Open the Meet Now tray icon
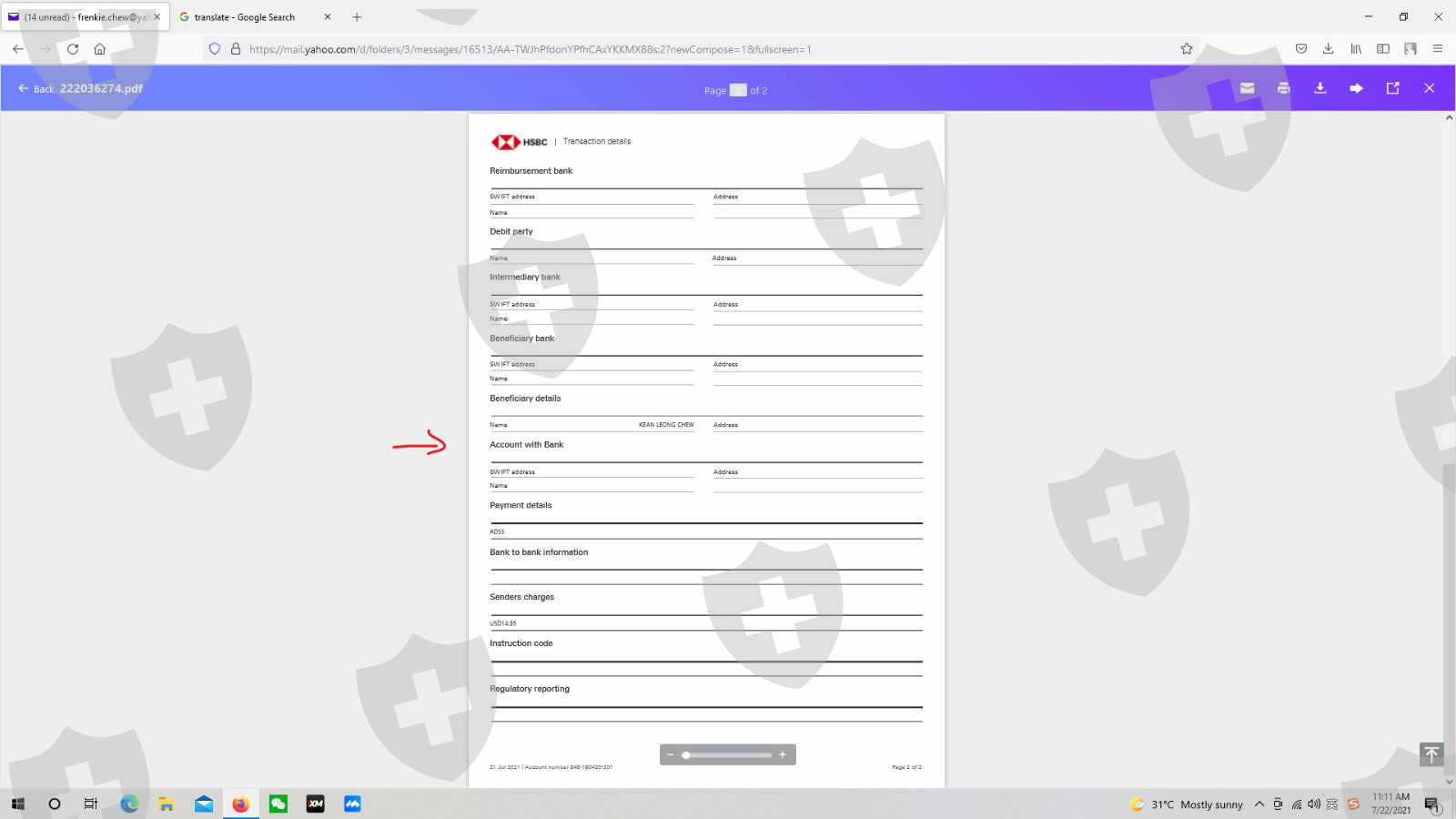The image size is (1456, 819). tap(1278, 804)
